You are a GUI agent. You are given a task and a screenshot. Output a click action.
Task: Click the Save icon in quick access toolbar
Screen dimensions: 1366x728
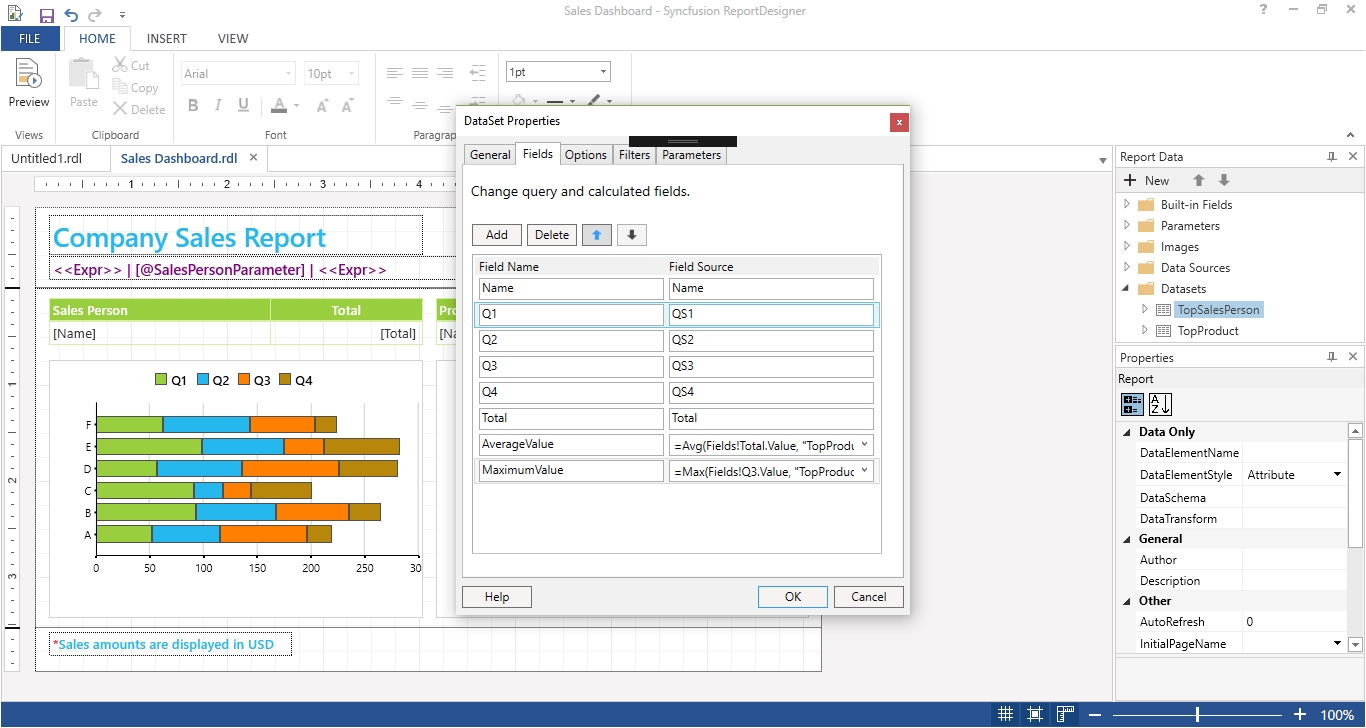[x=47, y=15]
